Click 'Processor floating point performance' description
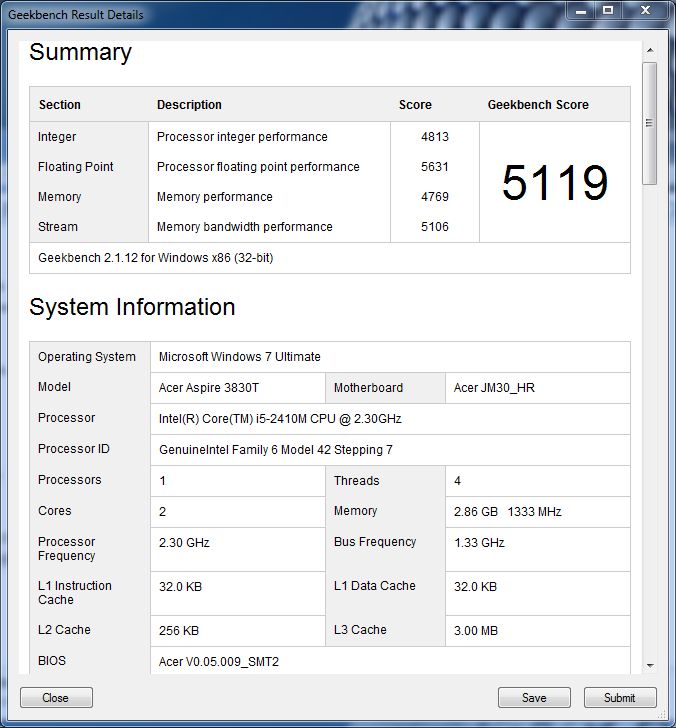The image size is (676, 728). (x=258, y=167)
